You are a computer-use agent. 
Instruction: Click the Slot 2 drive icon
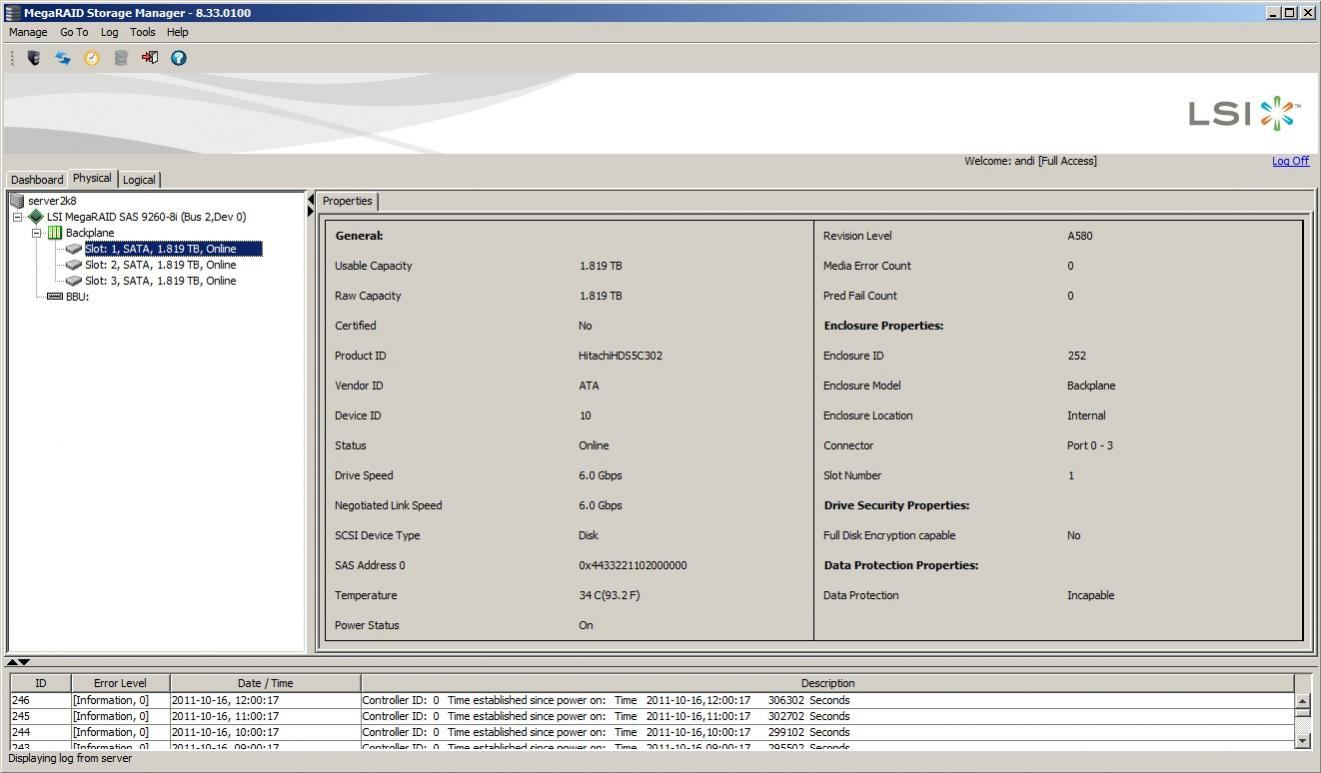[x=74, y=265]
